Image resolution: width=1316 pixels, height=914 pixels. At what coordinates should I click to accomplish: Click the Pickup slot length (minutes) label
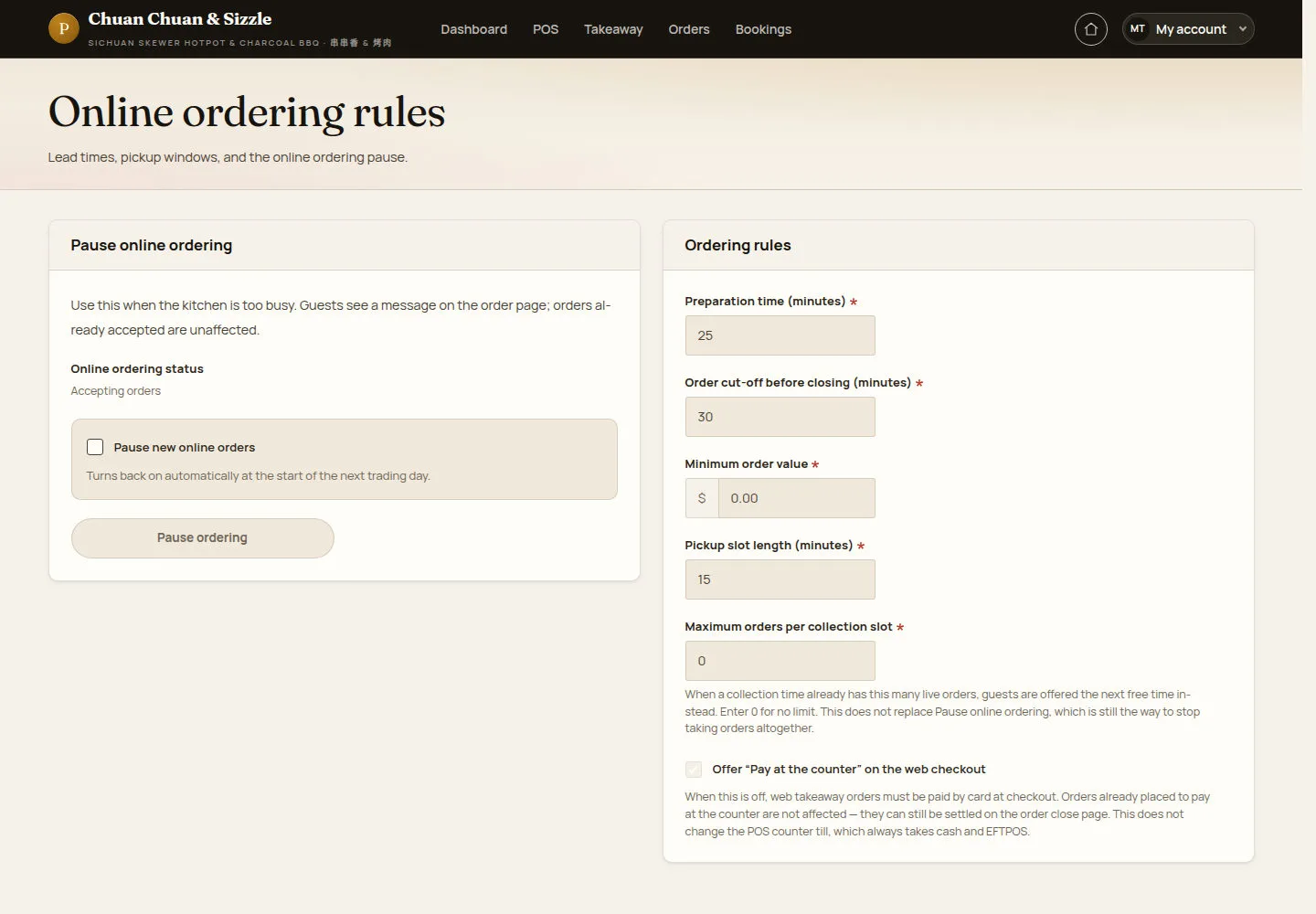pyautogui.click(x=769, y=546)
